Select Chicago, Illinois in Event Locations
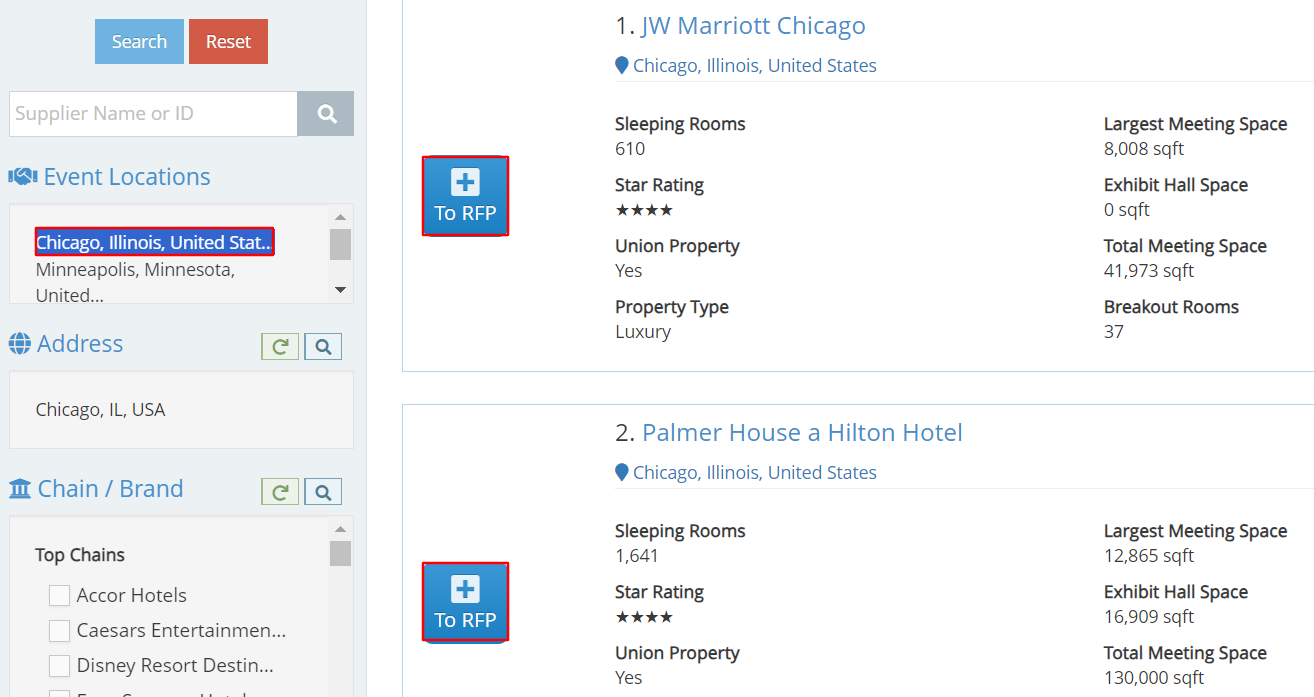1314x697 pixels. pos(154,242)
